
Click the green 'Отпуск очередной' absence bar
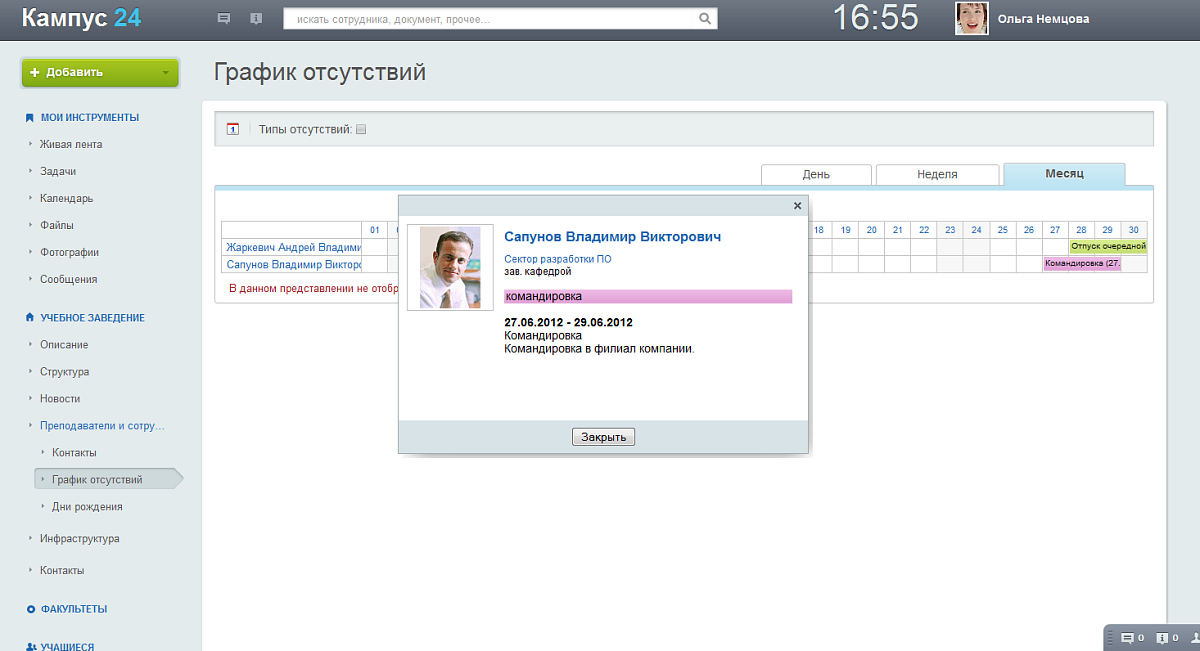point(1107,246)
